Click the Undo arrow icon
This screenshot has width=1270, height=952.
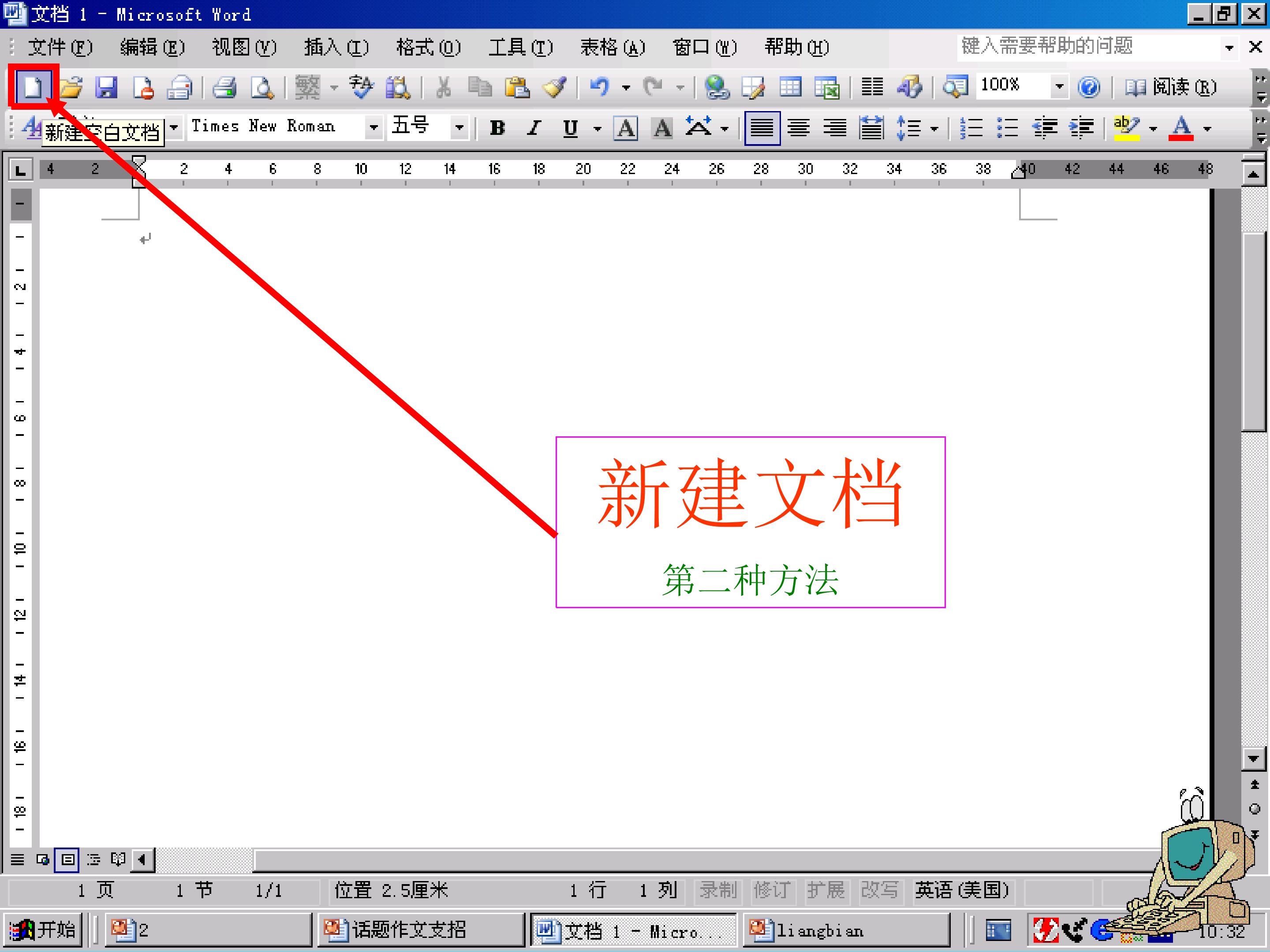(599, 87)
